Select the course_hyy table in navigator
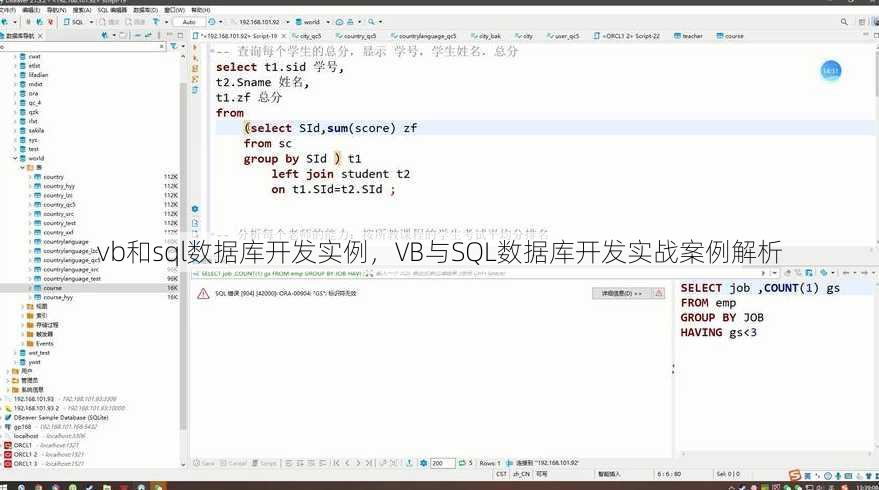Viewport: 879px width, 490px height. pyautogui.click(x=58, y=297)
